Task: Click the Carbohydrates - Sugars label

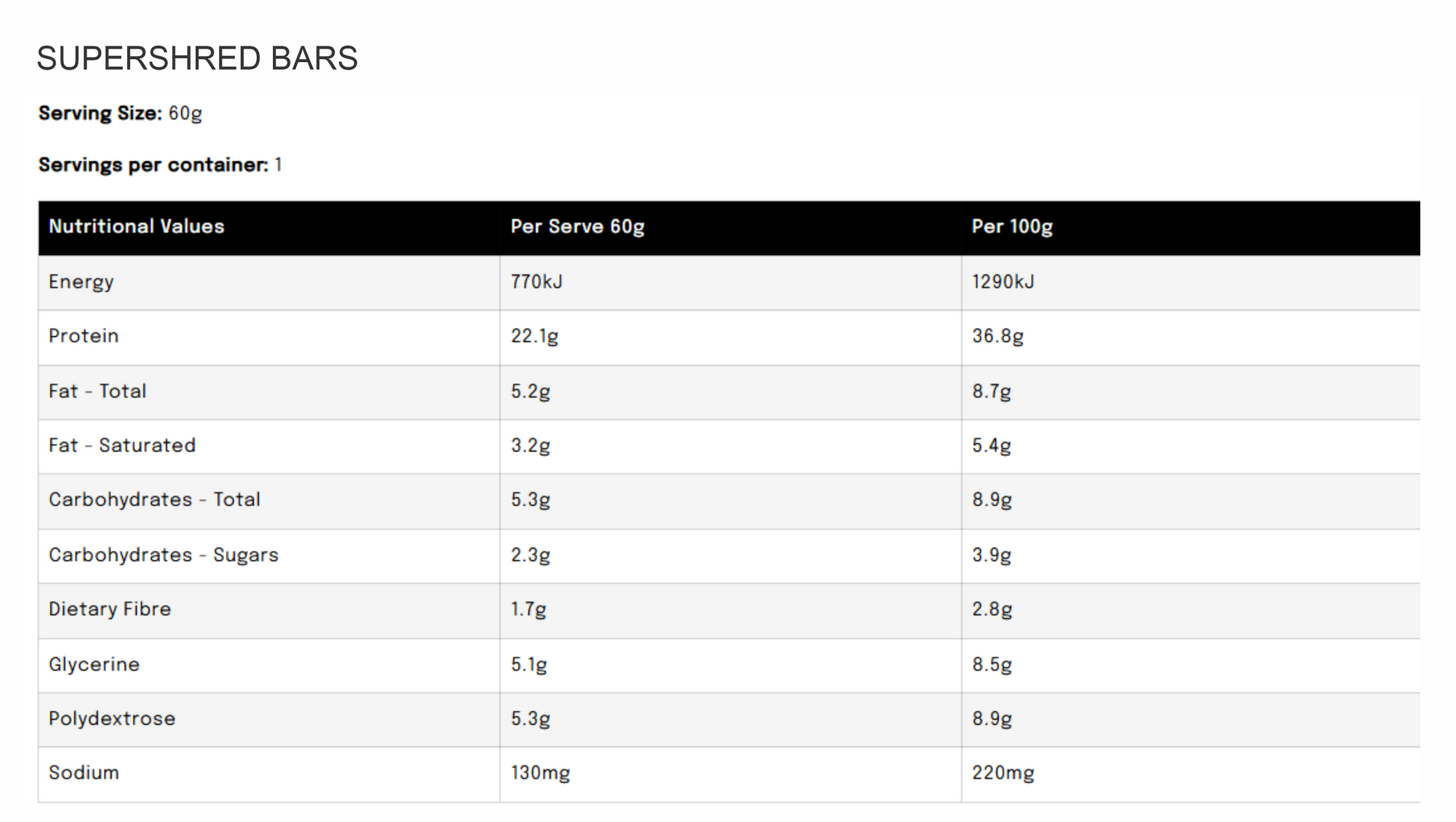Action: coord(163,555)
